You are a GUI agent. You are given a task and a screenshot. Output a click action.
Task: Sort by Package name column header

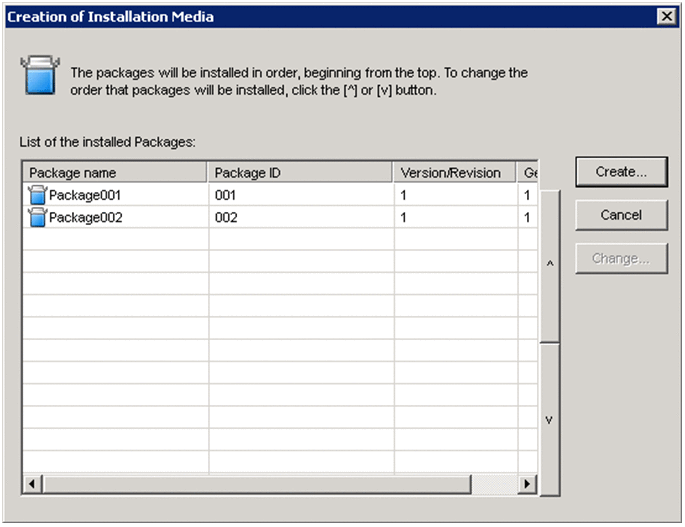pos(114,173)
